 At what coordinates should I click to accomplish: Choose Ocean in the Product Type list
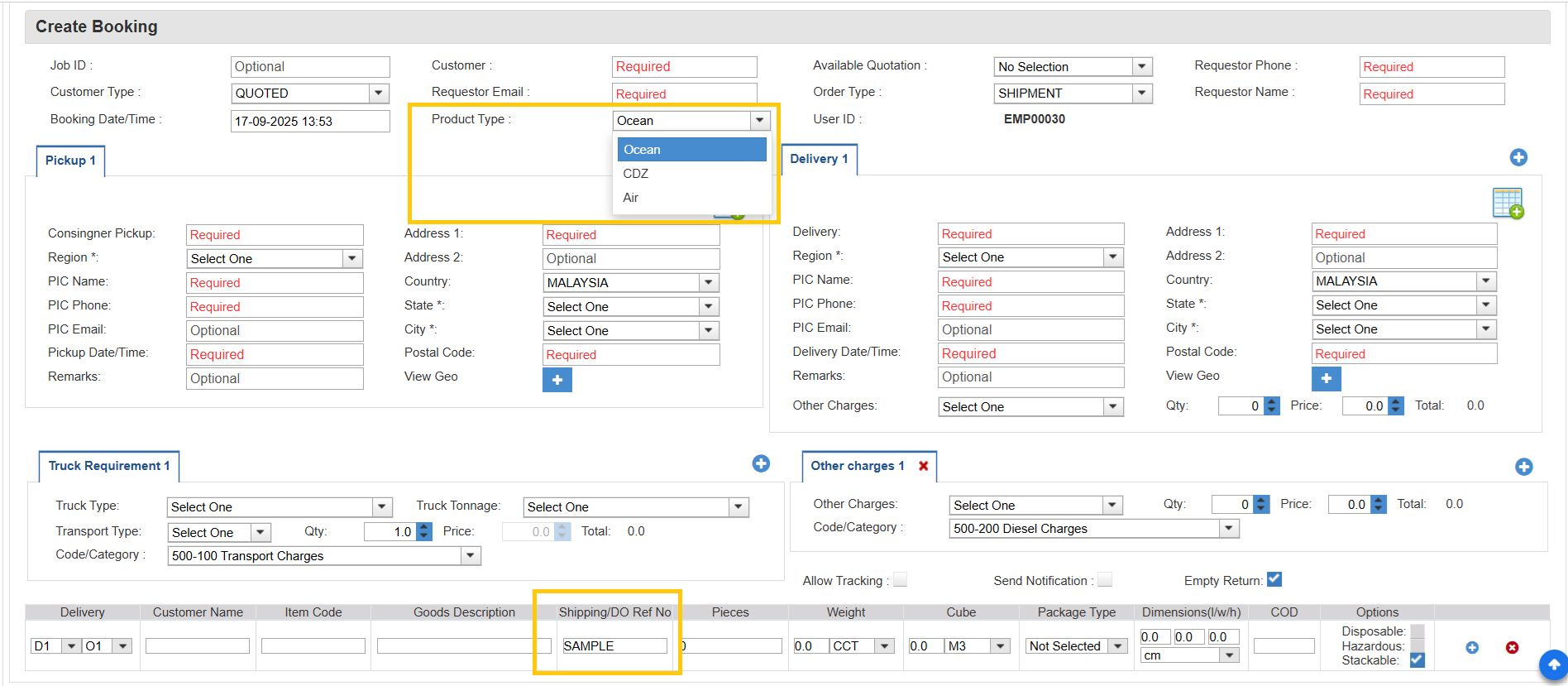[x=692, y=150]
